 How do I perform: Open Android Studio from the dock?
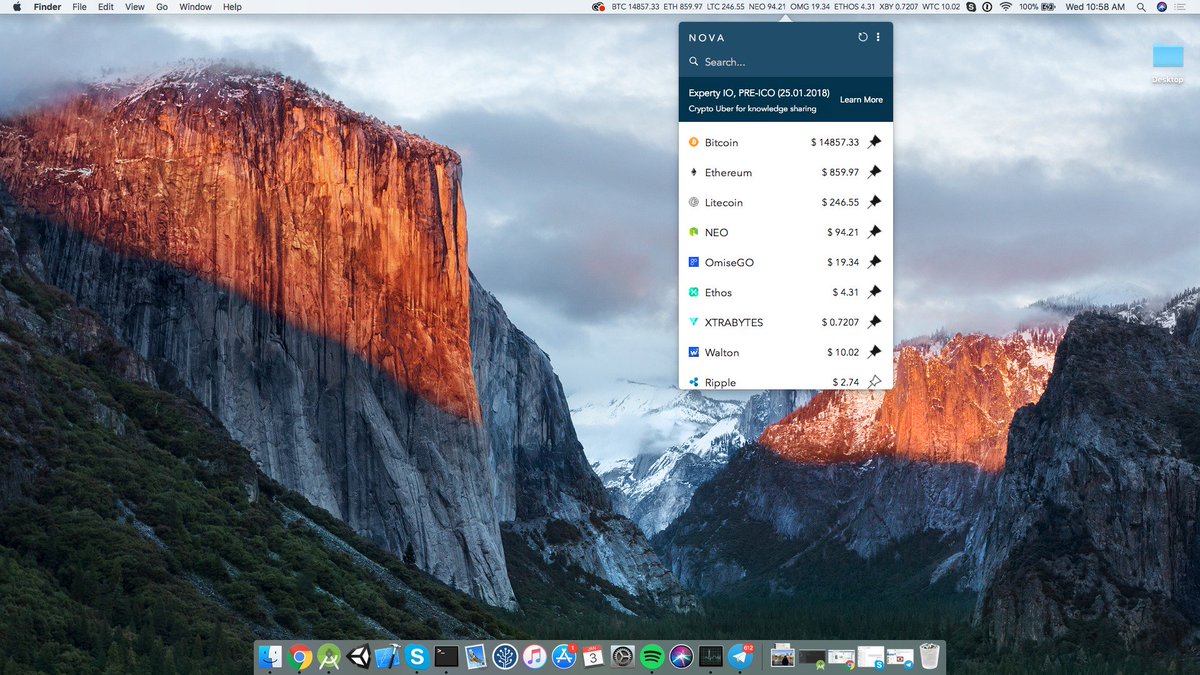[x=328, y=656]
